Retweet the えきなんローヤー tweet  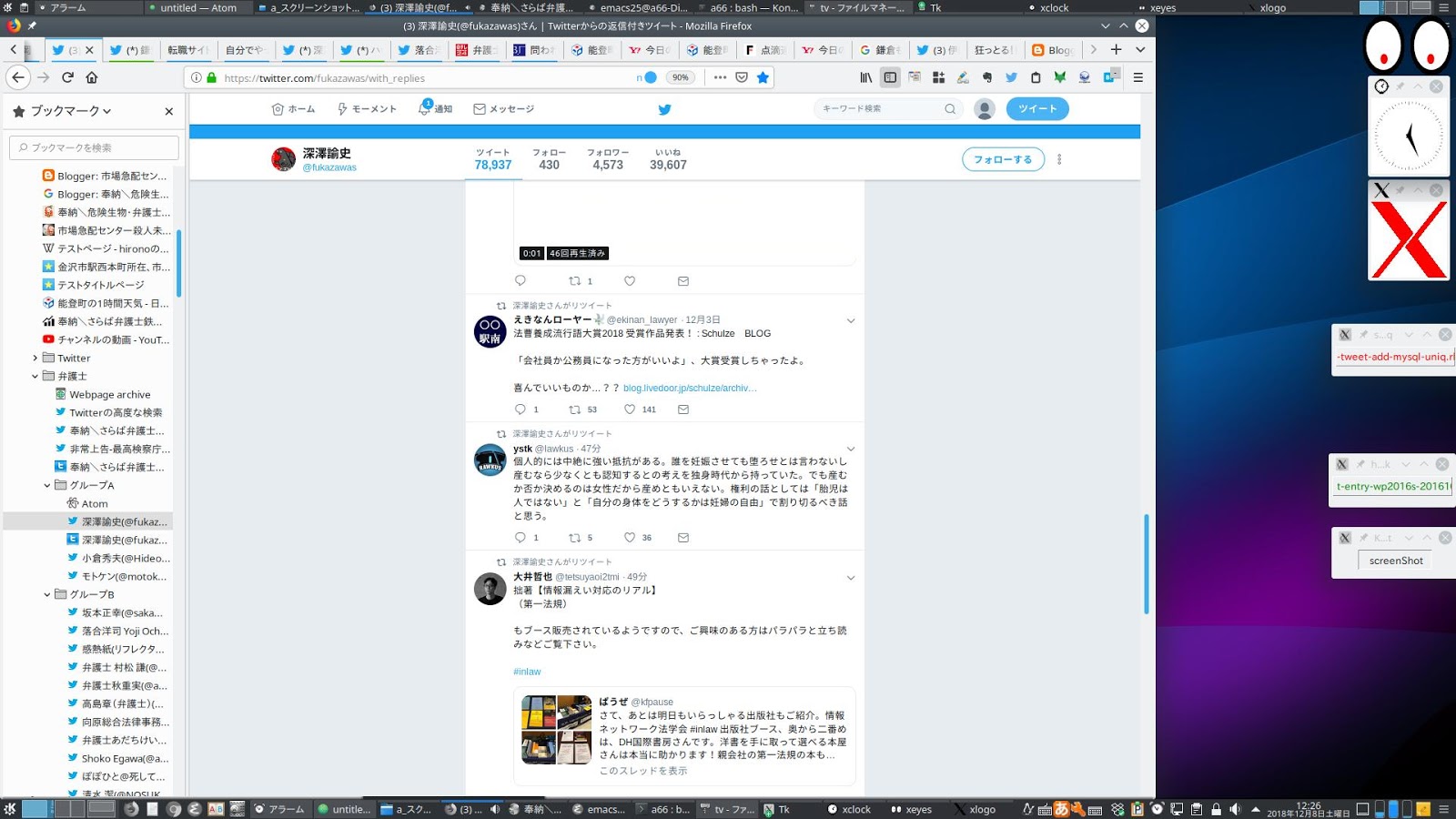coord(574,409)
